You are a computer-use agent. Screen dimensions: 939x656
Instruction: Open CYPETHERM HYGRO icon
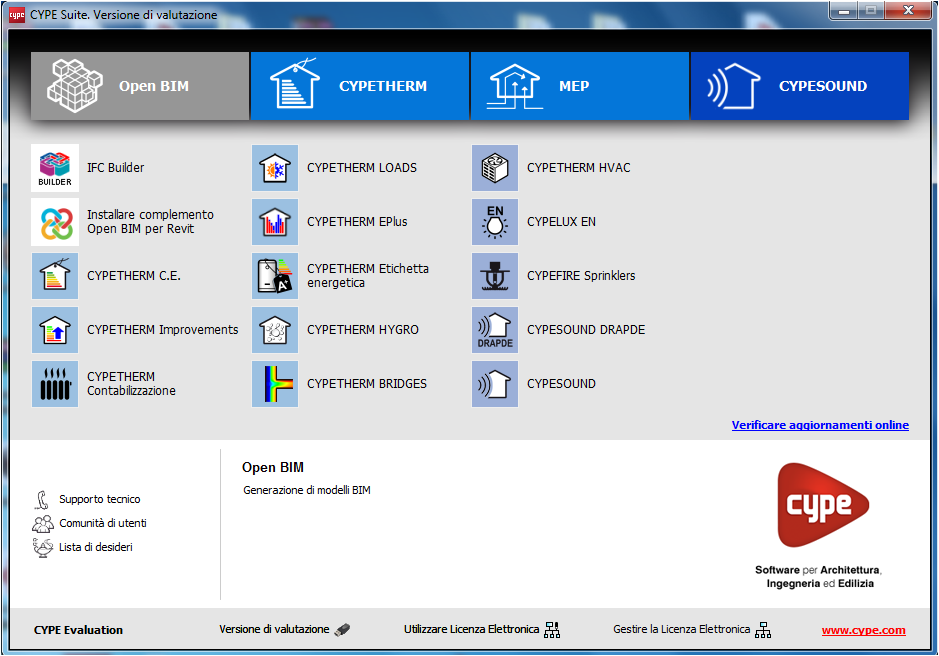tap(275, 330)
